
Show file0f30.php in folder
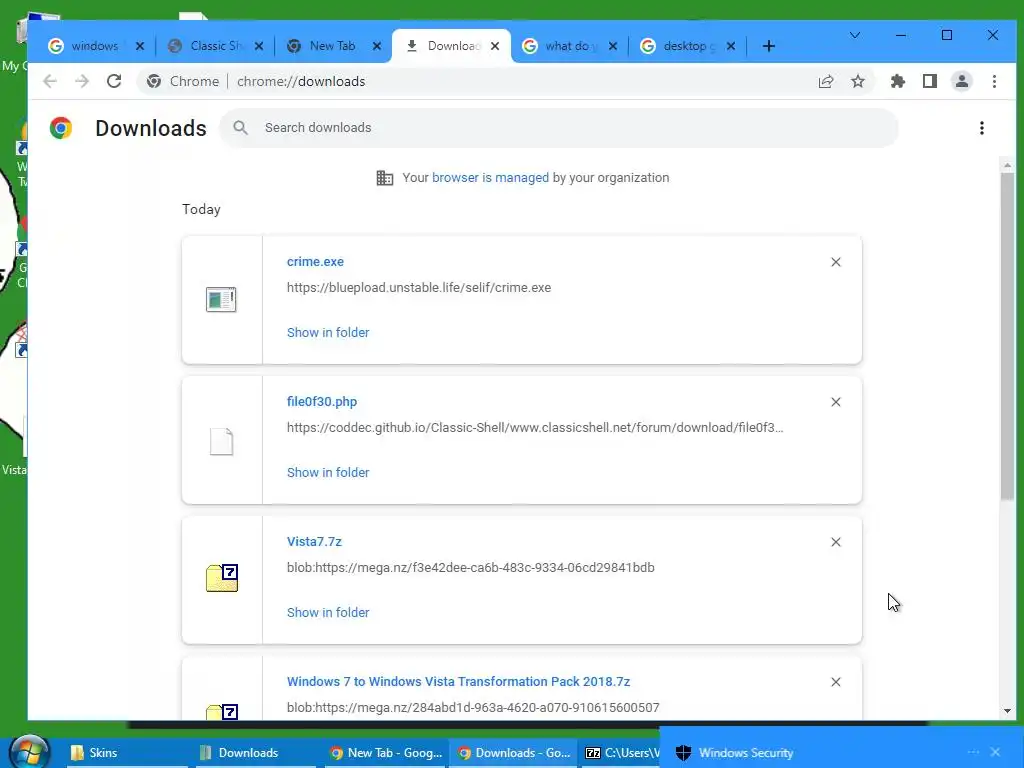(328, 472)
